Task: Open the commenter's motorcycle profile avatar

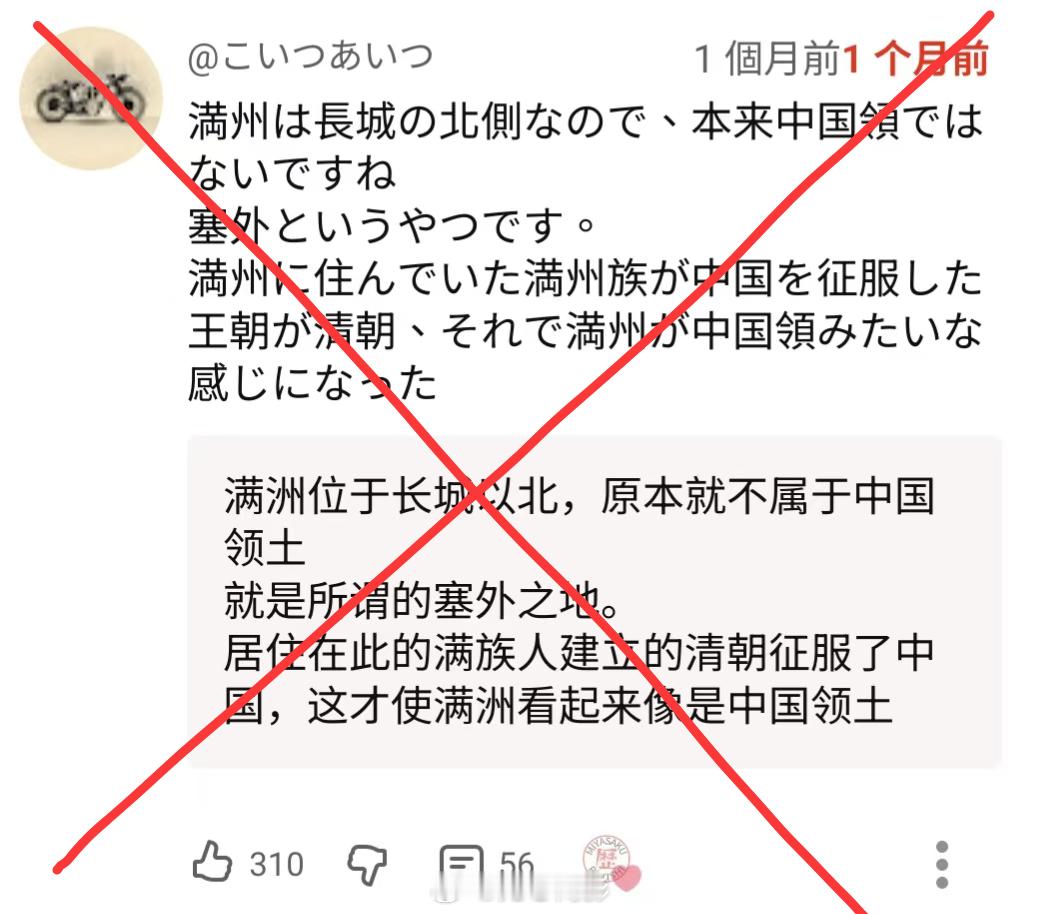Action: (91, 98)
